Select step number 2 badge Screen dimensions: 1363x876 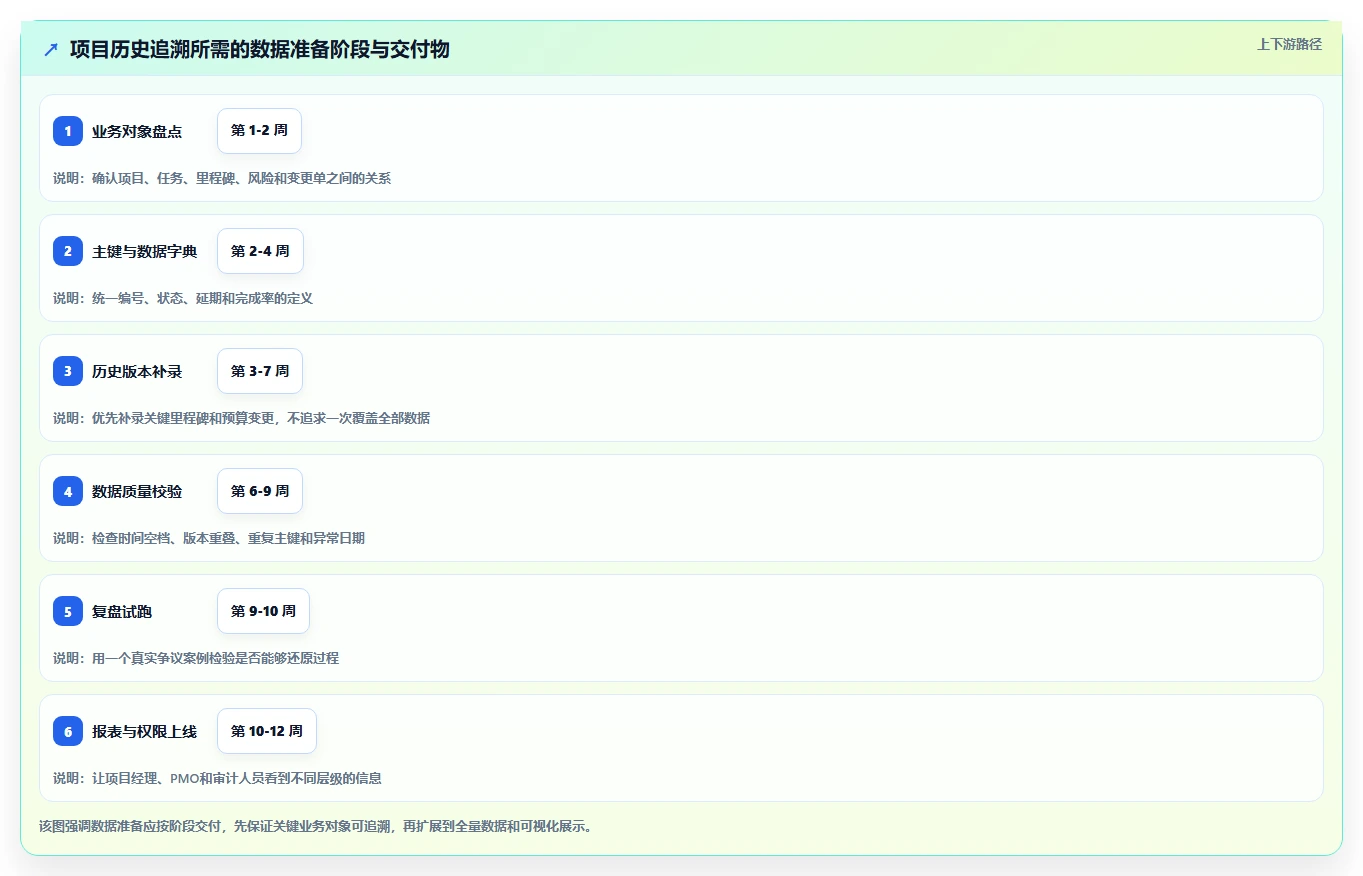(x=68, y=251)
